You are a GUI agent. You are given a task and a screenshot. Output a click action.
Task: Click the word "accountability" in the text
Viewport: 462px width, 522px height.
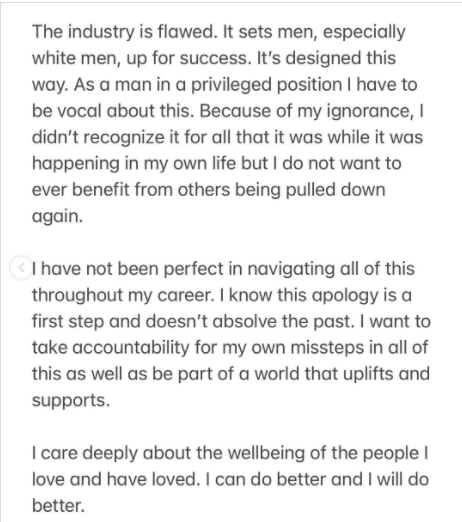[131, 348]
